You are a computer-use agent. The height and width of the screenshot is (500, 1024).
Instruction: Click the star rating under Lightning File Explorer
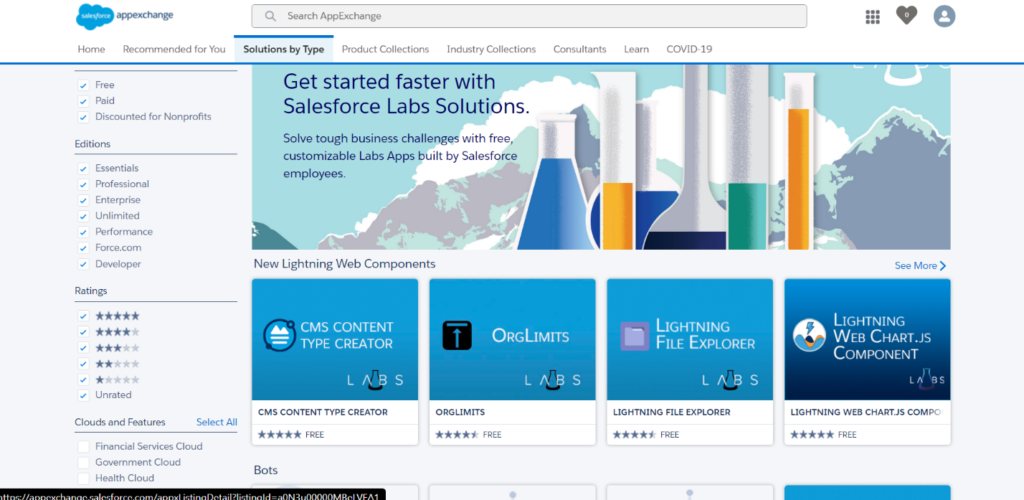point(635,435)
